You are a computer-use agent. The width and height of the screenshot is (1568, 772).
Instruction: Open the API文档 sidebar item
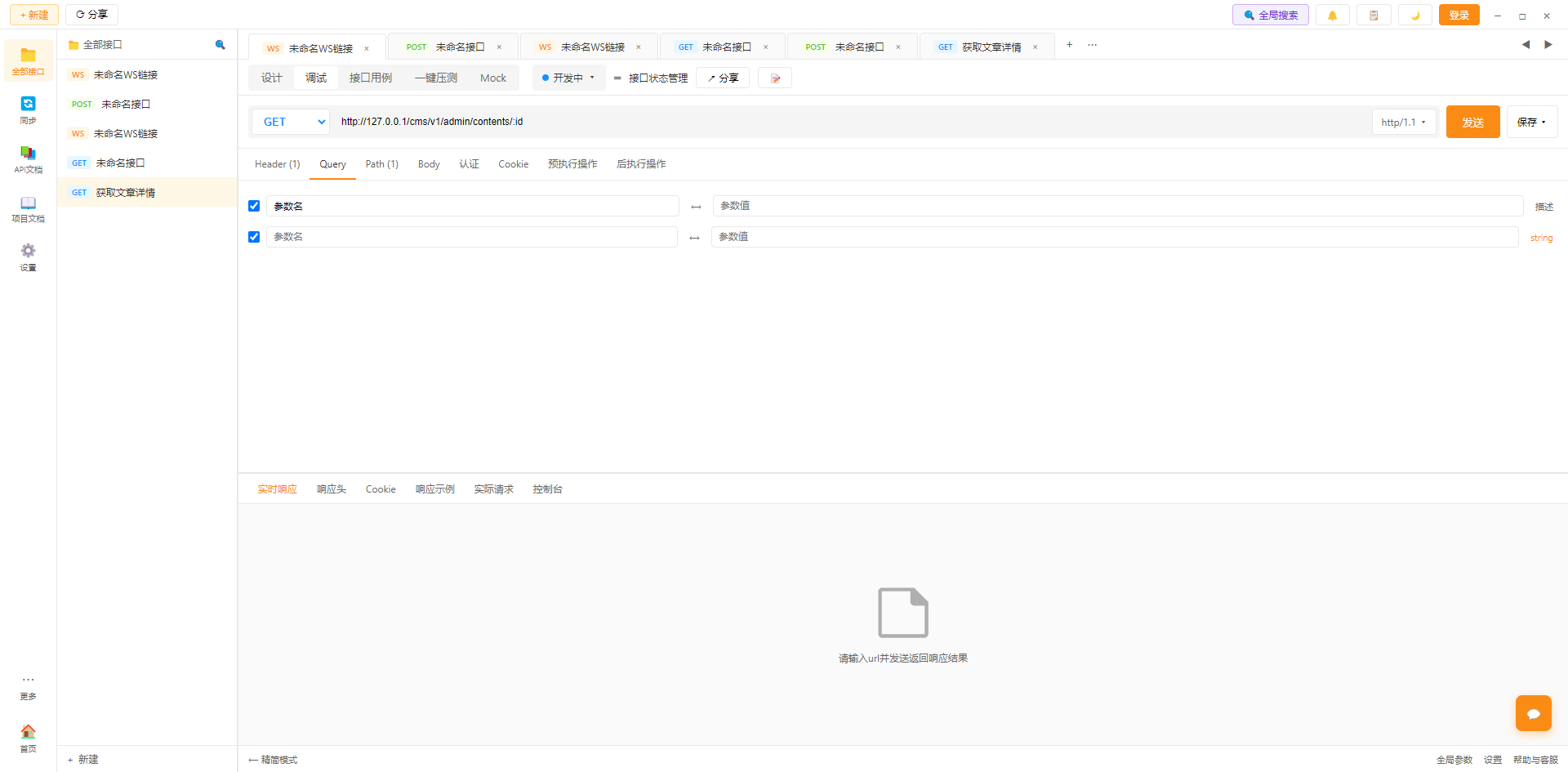pos(29,159)
